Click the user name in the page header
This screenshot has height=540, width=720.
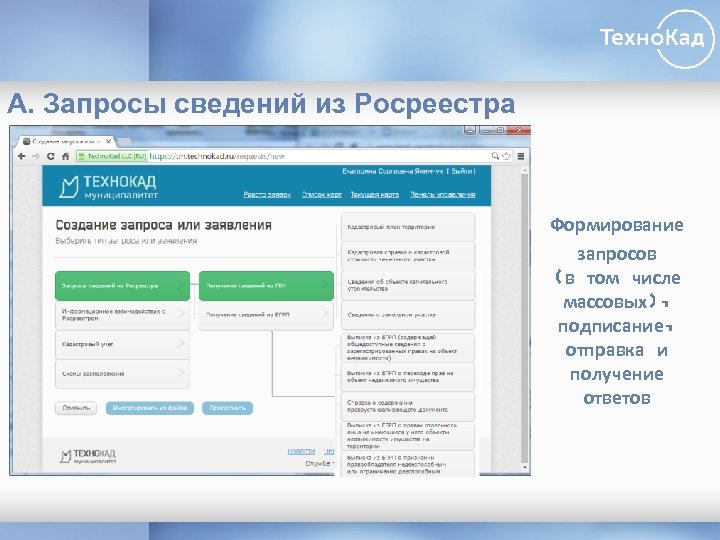point(393,171)
